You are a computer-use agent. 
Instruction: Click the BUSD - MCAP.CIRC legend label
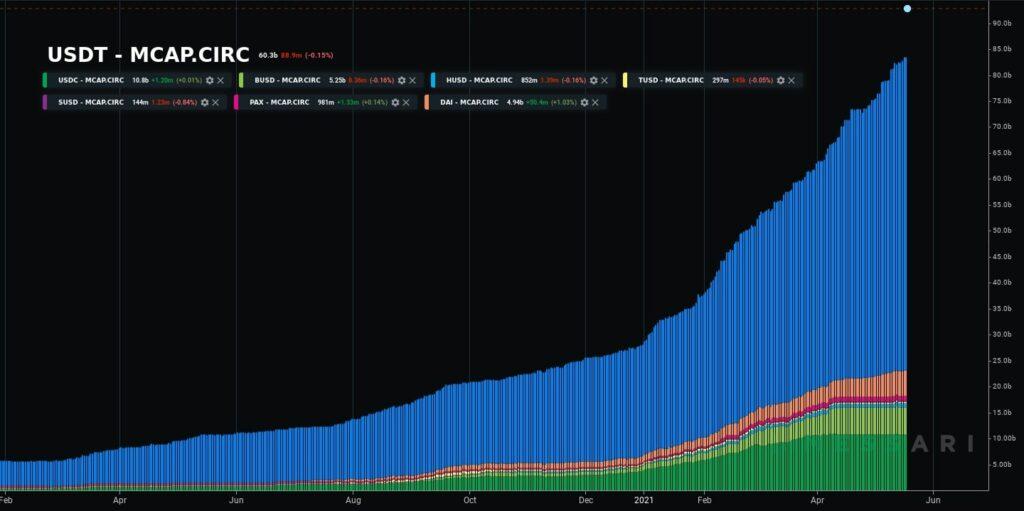(x=288, y=80)
